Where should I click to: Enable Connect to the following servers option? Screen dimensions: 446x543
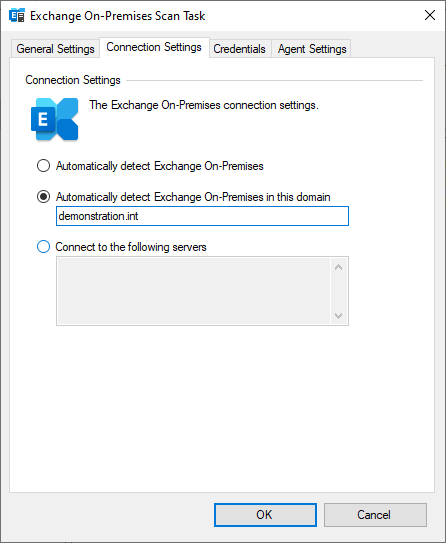point(43,247)
